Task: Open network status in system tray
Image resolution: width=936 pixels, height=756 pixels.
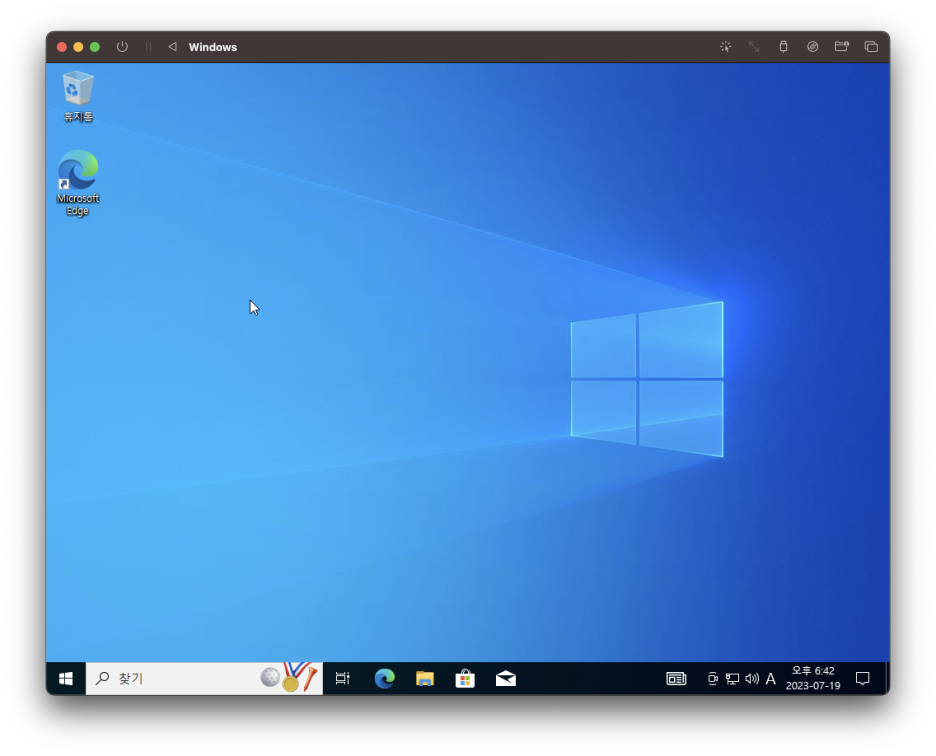Action: 732,678
